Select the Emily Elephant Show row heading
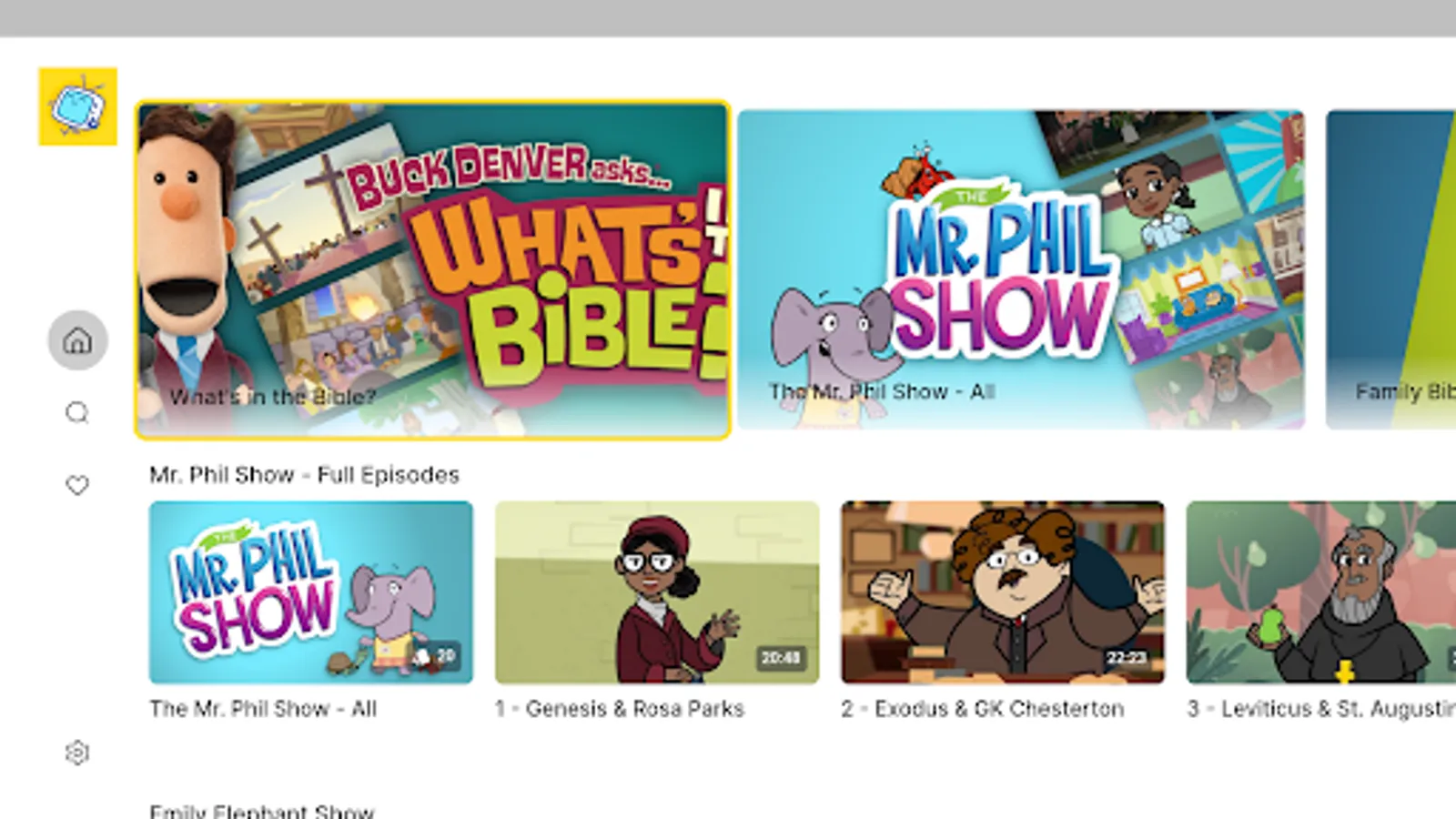Viewport: 1456px width, 819px height. (262, 811)
